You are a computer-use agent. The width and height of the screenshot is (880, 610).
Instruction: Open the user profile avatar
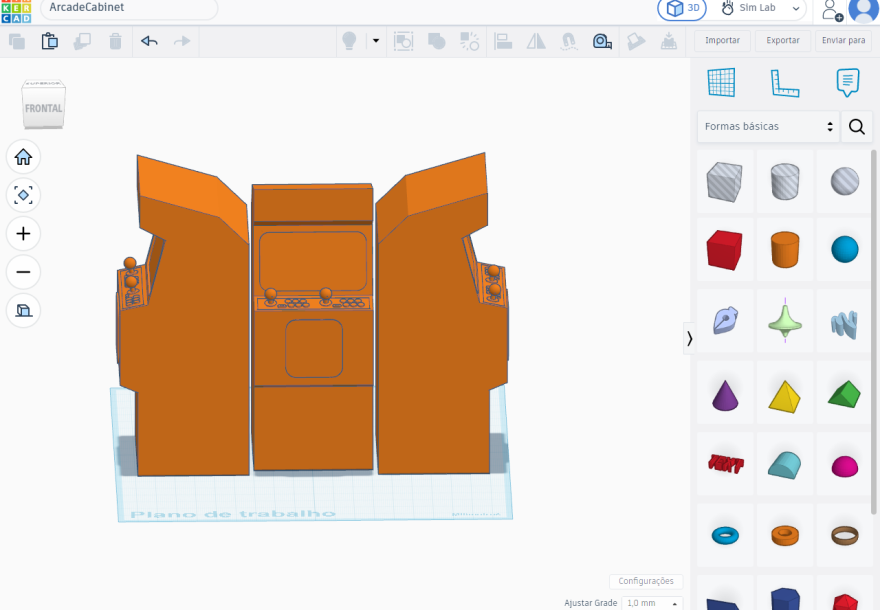coord(863,9)
